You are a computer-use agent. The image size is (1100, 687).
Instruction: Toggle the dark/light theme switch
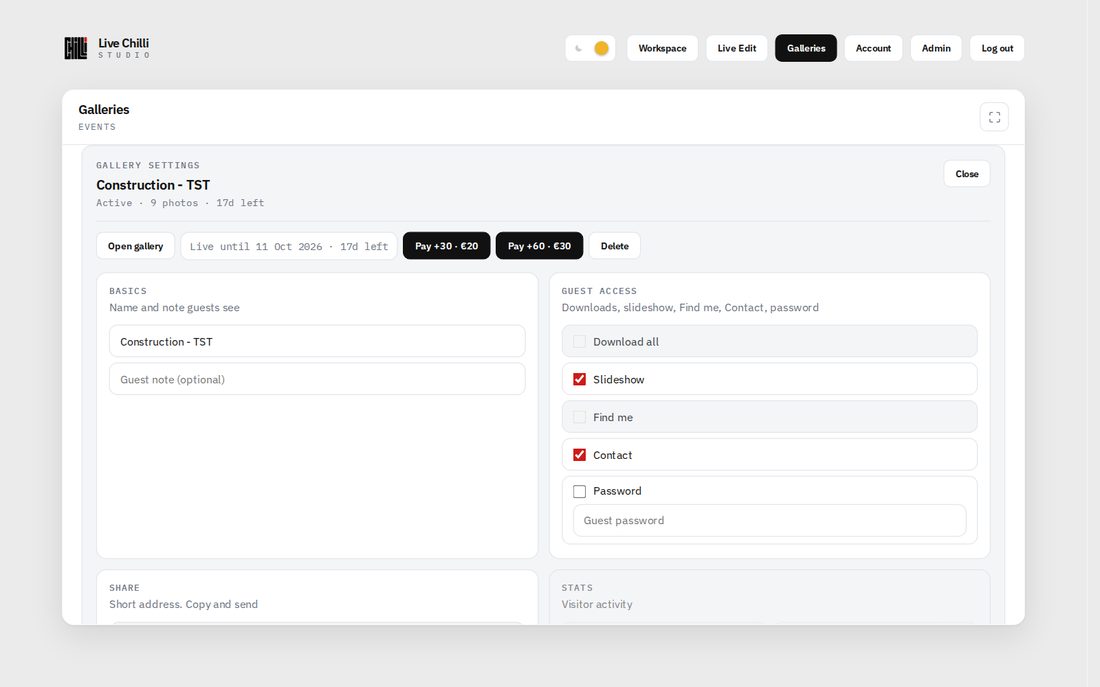(590, 48)
